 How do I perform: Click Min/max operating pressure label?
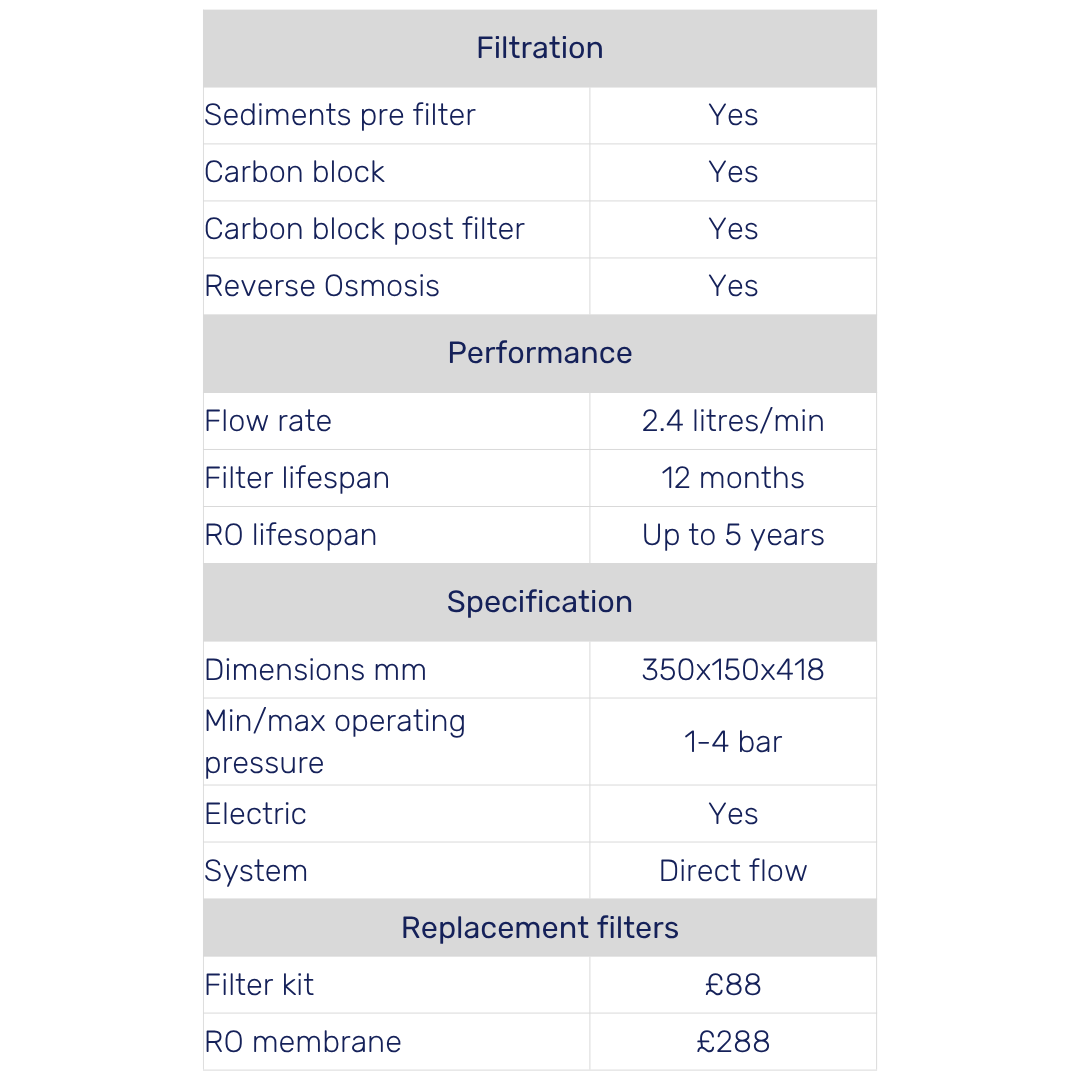335,742
